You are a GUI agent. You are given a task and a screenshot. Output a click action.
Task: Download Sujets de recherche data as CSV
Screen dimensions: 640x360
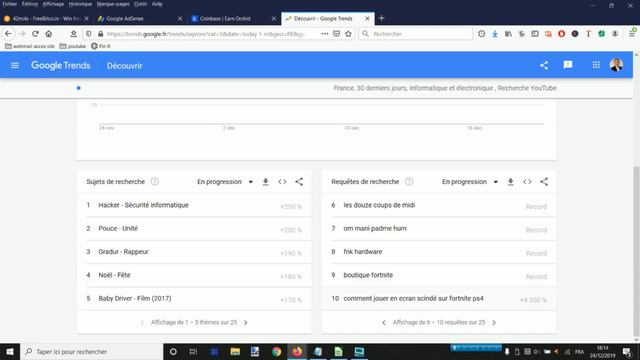click(x=265, y=182)
